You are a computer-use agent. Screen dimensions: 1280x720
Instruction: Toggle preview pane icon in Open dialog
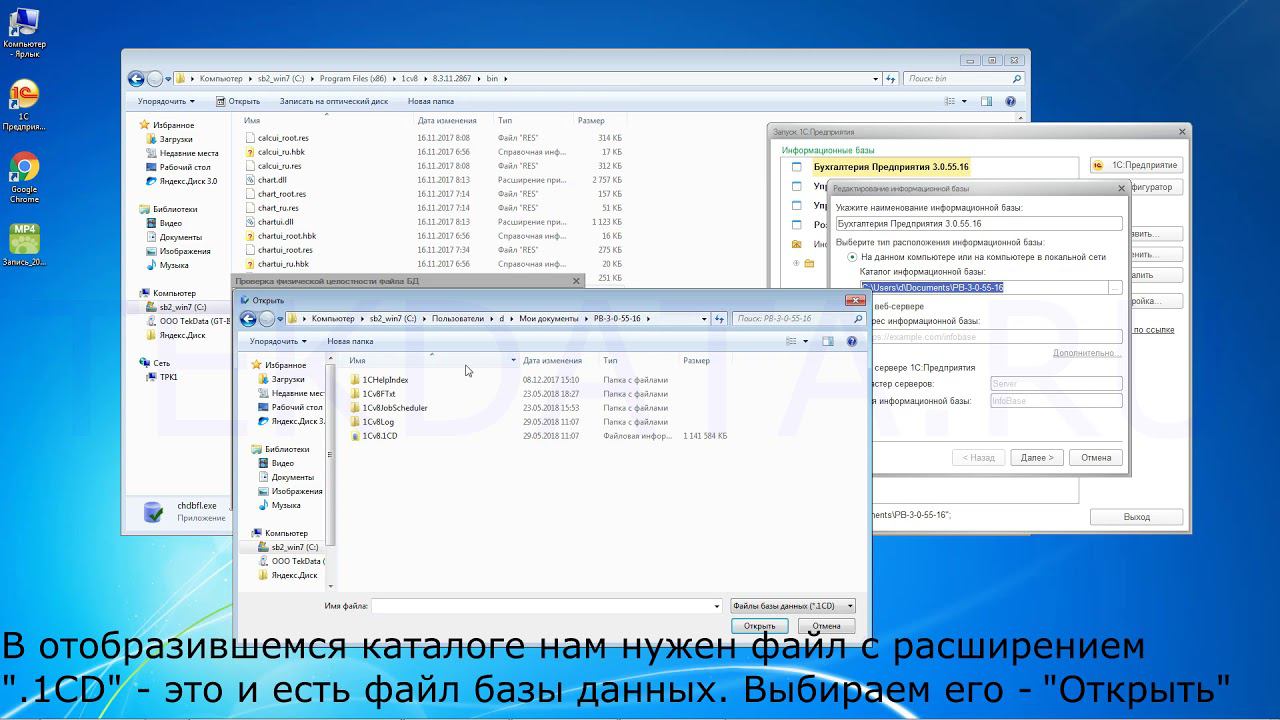827,341
